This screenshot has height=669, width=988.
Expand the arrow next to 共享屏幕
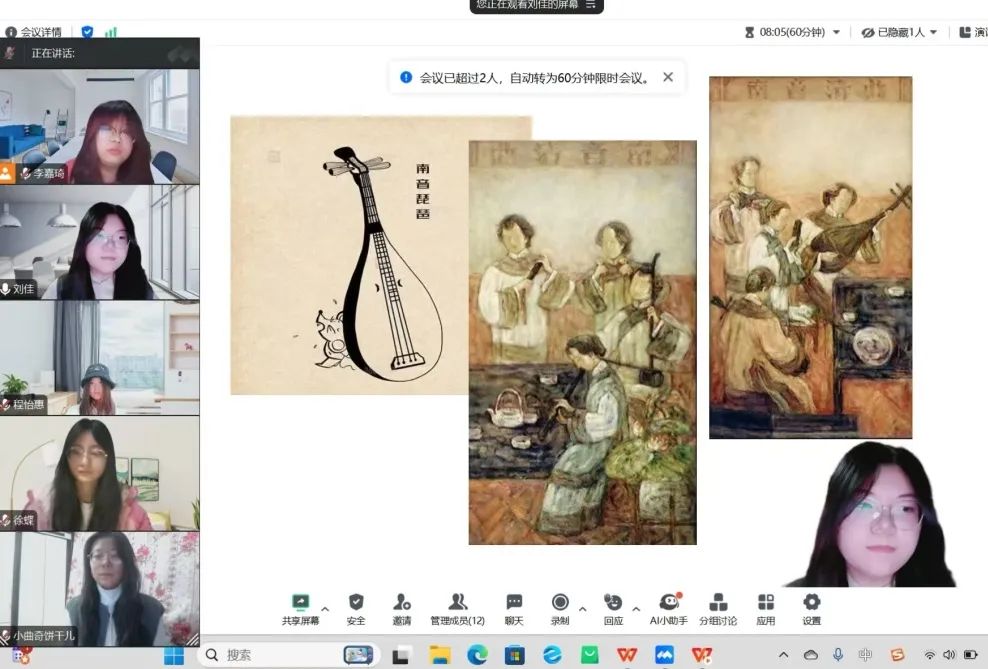[x=324, y=607]
